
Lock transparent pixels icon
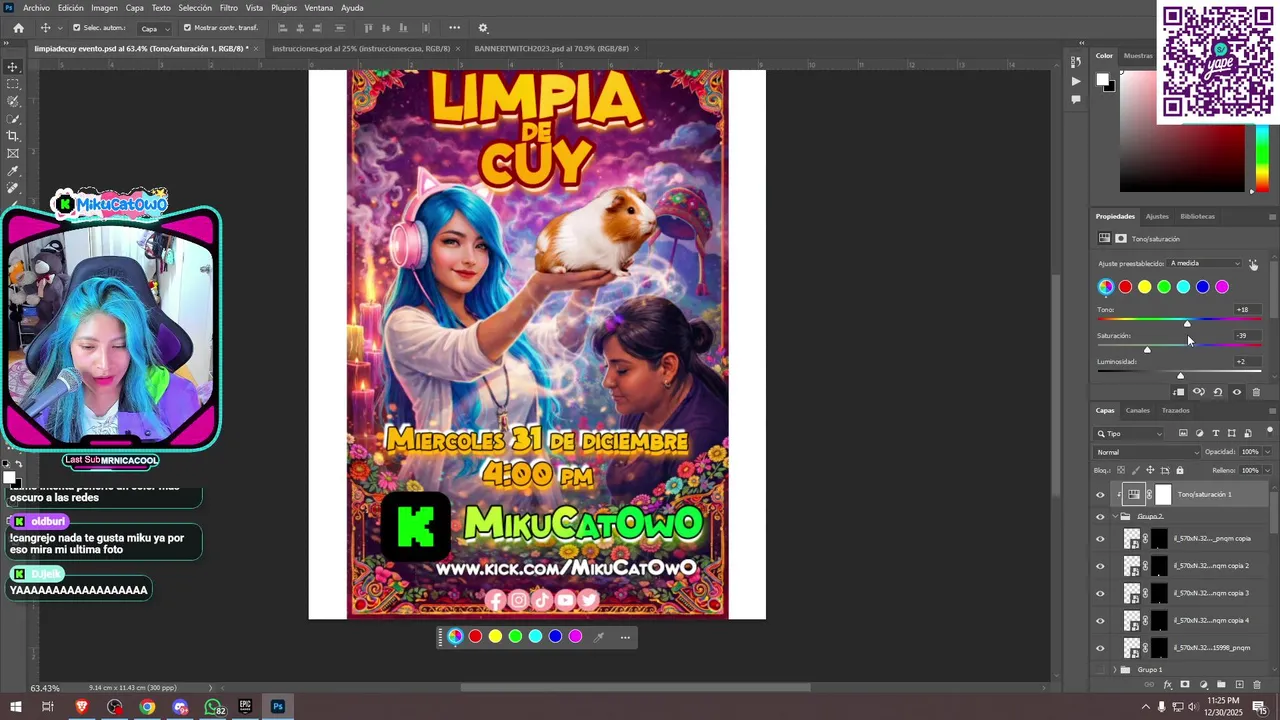pyautogui.click(x=1121, y=470)
